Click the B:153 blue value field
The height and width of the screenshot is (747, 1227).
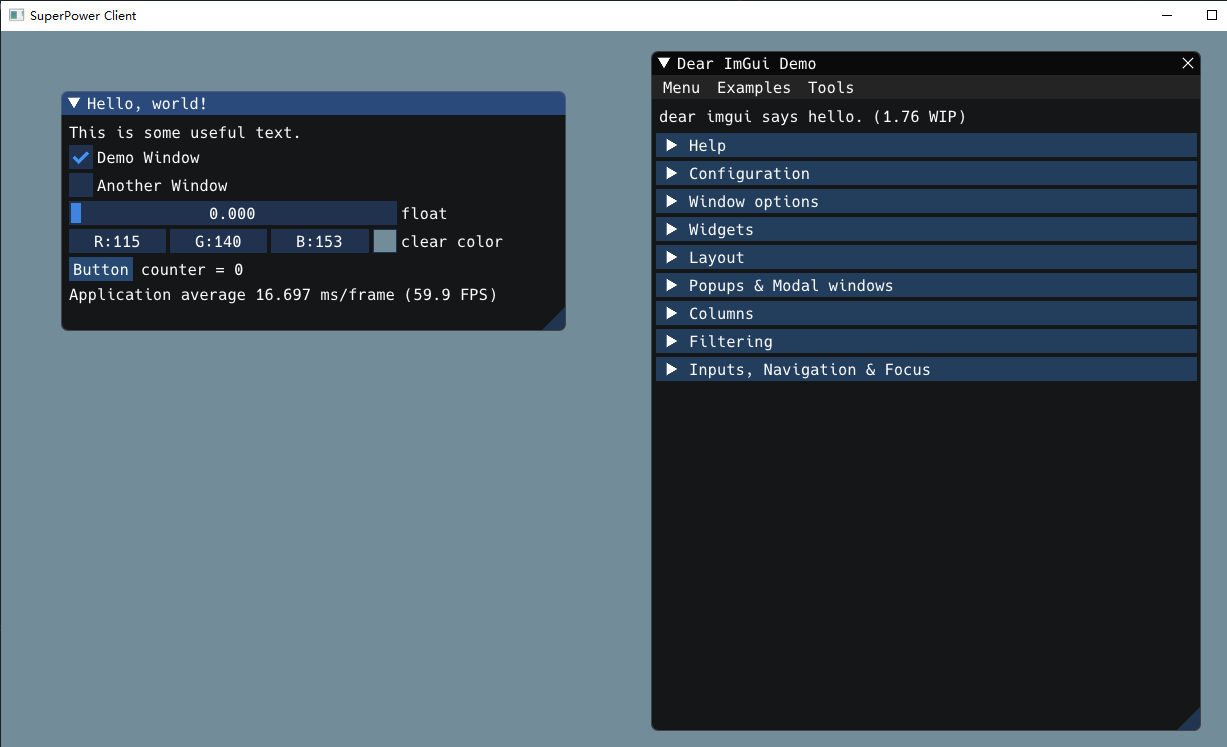click(320, 241)
